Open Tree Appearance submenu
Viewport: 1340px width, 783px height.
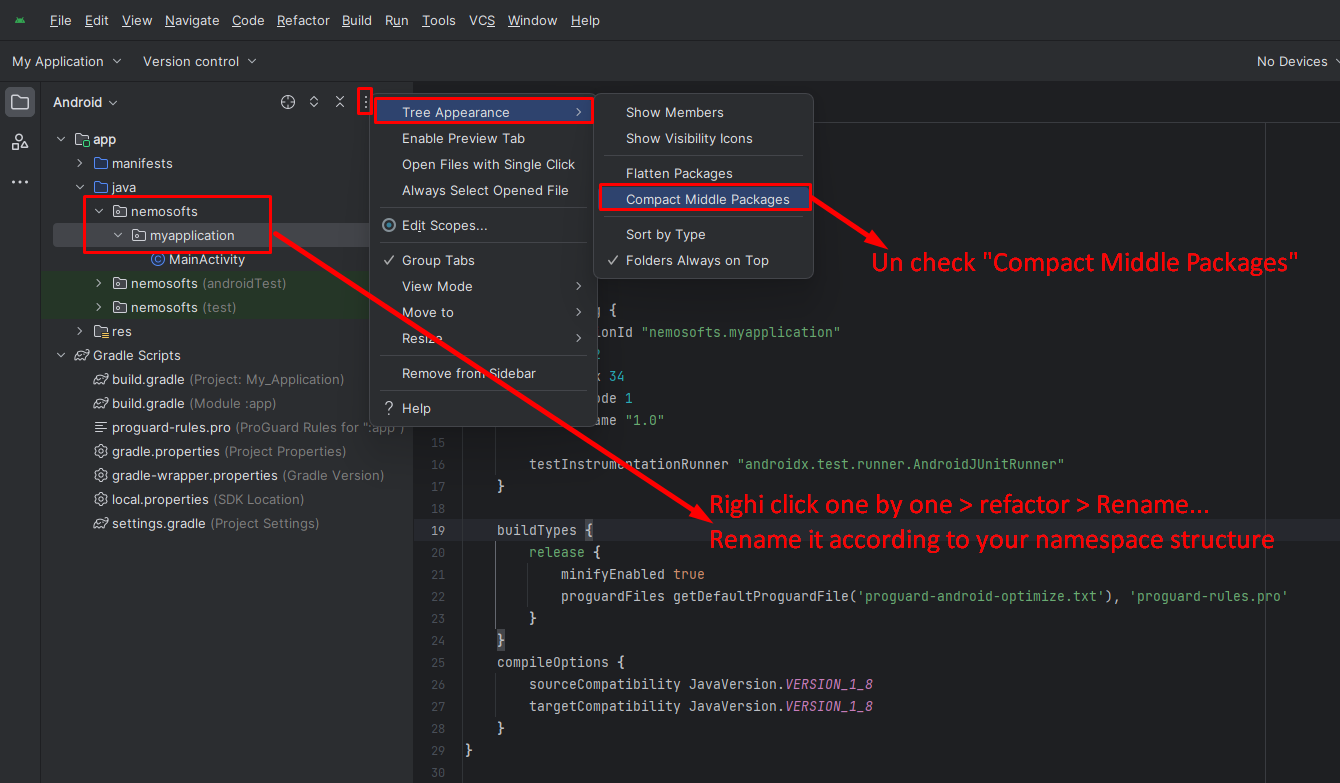[483, 112]
